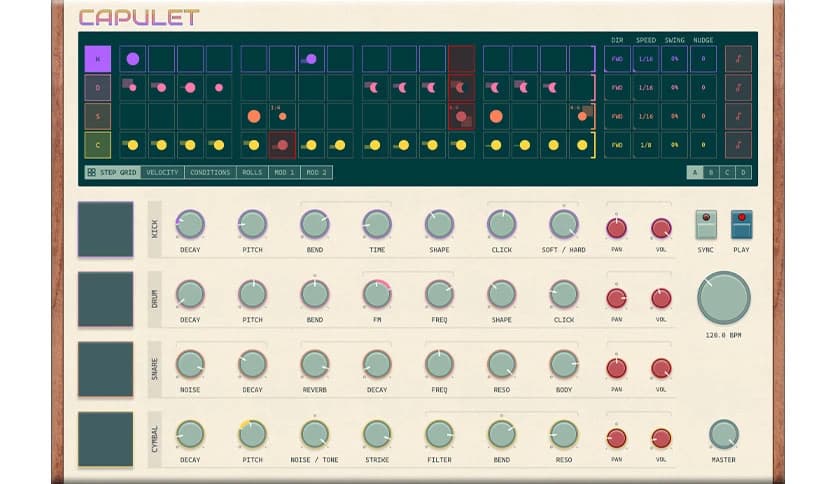The image size is (836, 484).
Task: Open the ROLLS tab
Action: point(252,172)
